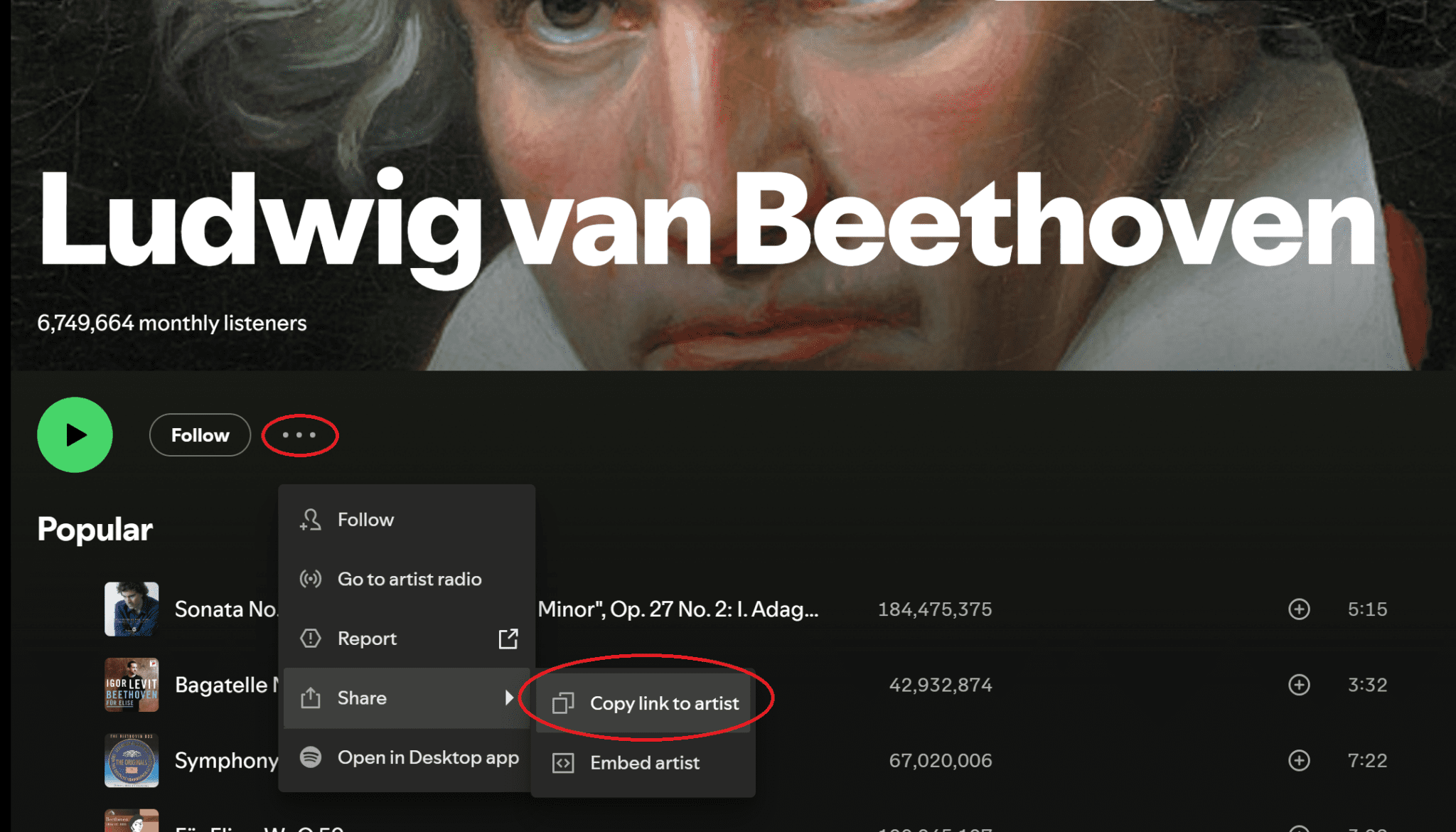Click the Sonata No. 14 track artwork
Screen dimensions: 1456x832
pyautogui.click(x=132, y=609)
